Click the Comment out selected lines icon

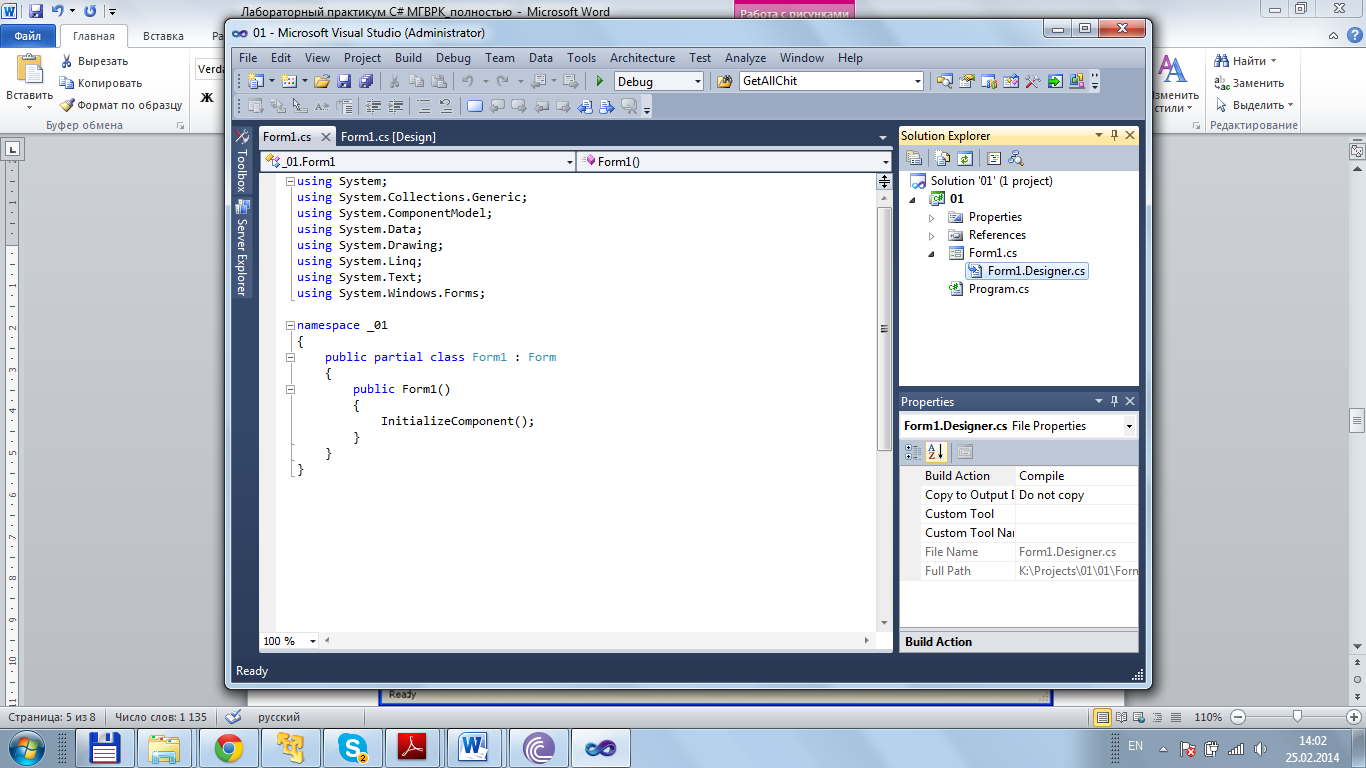point(424,105)
